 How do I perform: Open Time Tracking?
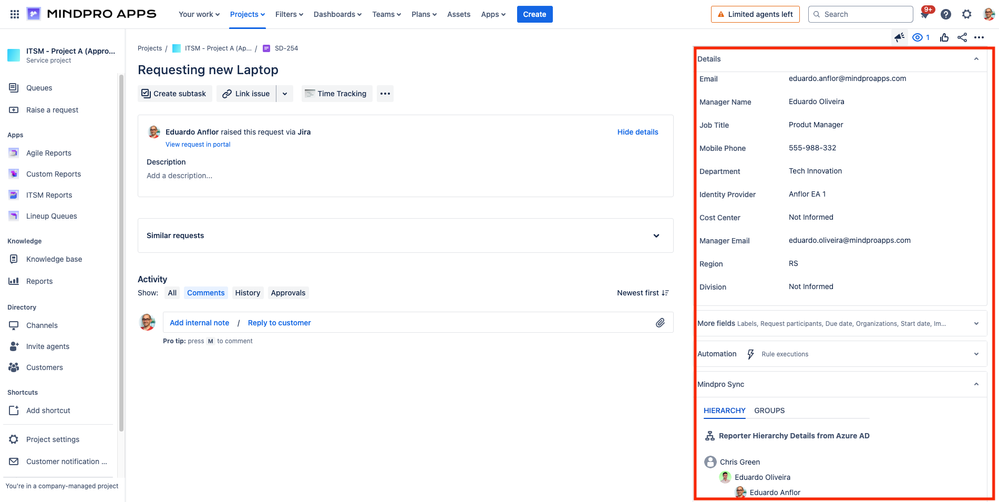pyautogui.click(x=336, y=94)
